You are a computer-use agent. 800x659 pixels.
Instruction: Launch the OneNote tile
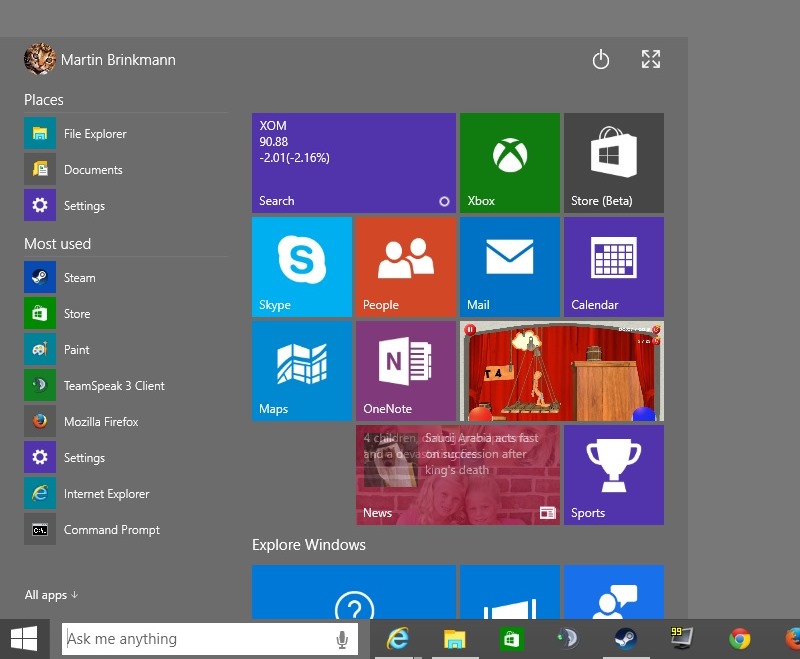[x=406, y=371]
